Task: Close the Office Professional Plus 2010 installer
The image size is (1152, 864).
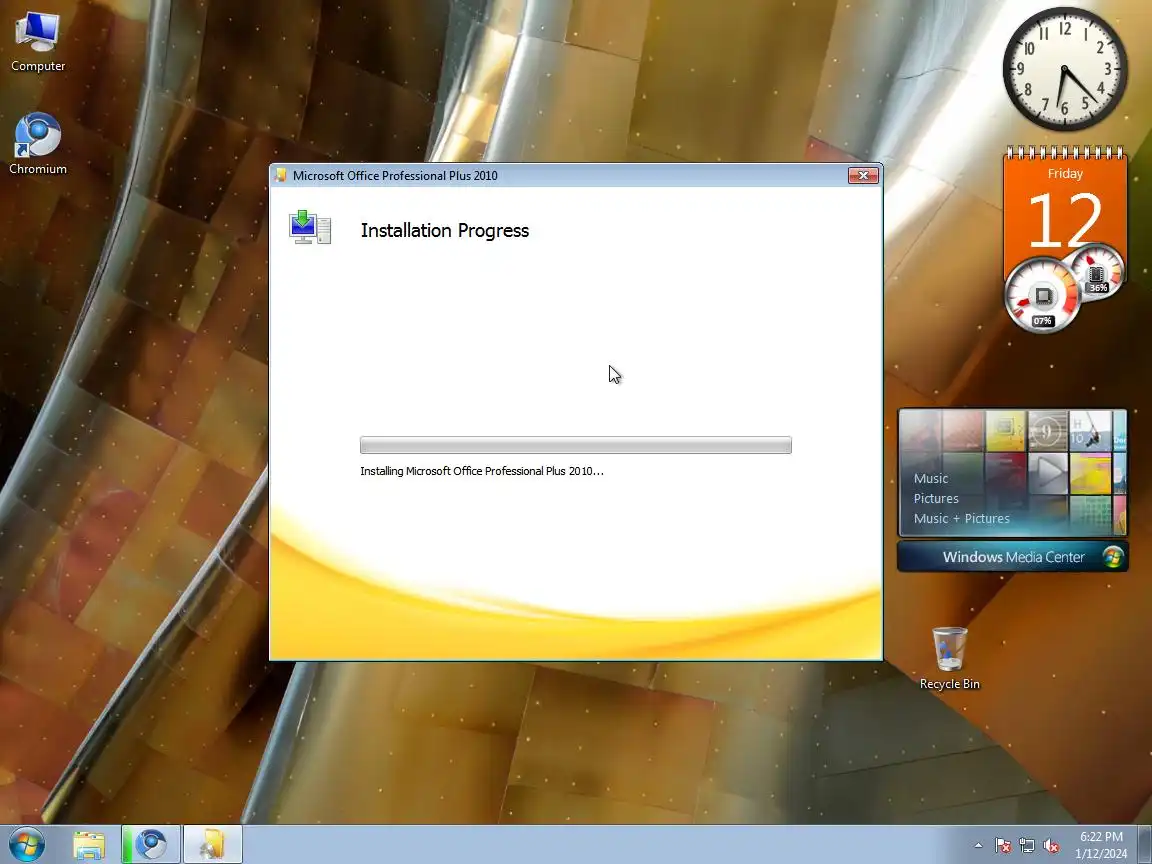Action: coord(863,176)
